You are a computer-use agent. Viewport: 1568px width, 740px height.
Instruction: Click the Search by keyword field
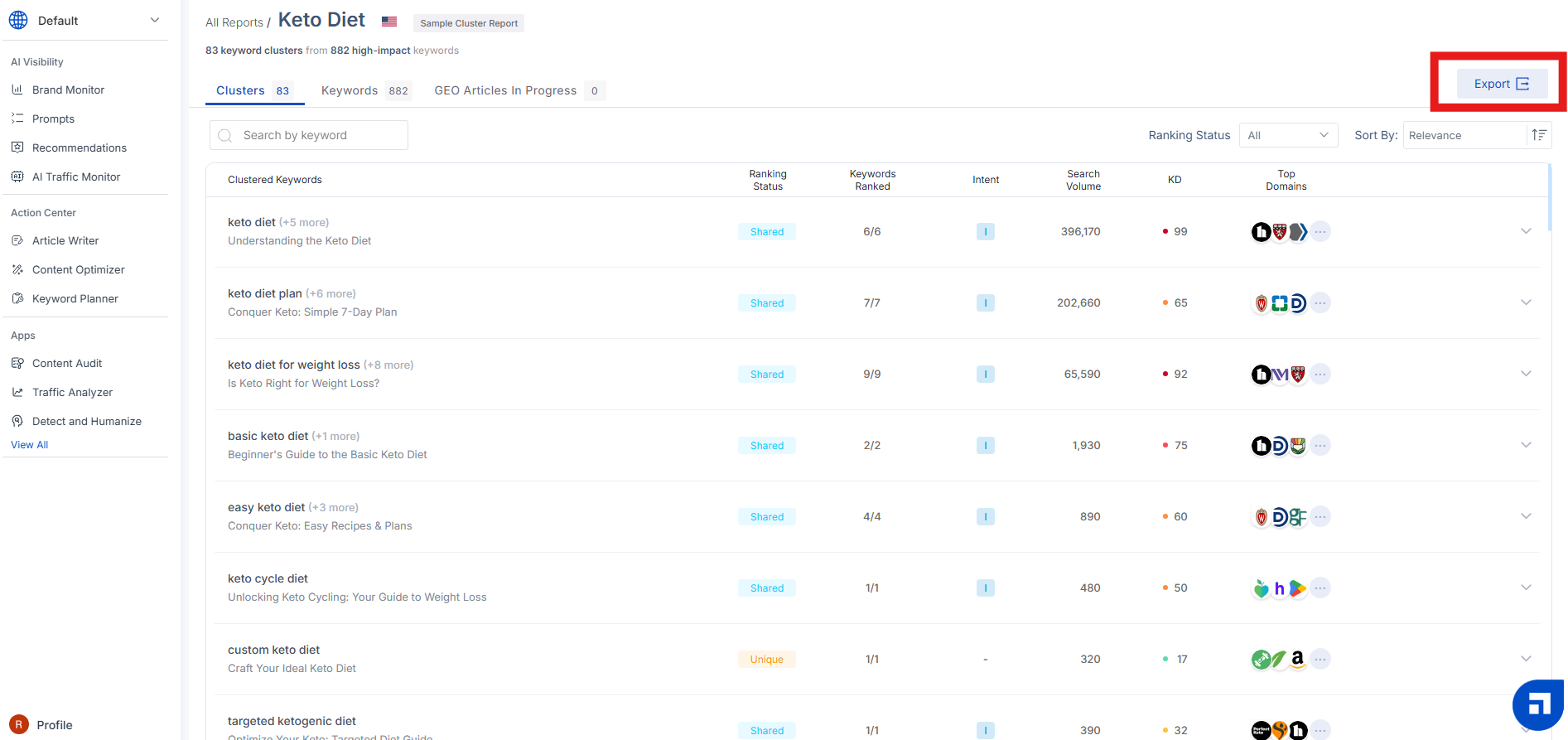click(x=319, y=135)
